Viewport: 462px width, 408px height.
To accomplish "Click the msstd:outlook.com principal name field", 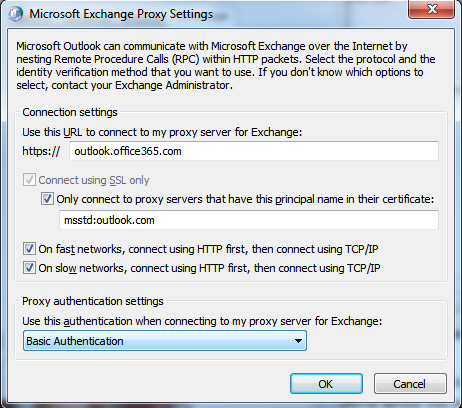I will click(249, 220).
